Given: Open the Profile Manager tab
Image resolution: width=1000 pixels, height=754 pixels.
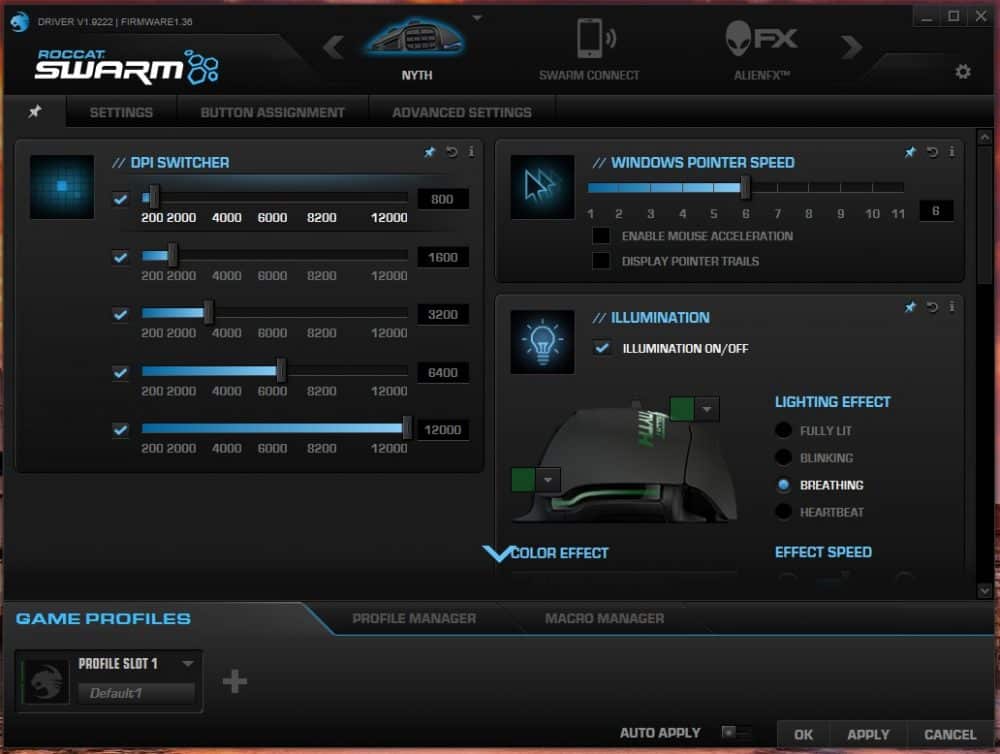Looking at the screenshot, I should tap(414, 618).
